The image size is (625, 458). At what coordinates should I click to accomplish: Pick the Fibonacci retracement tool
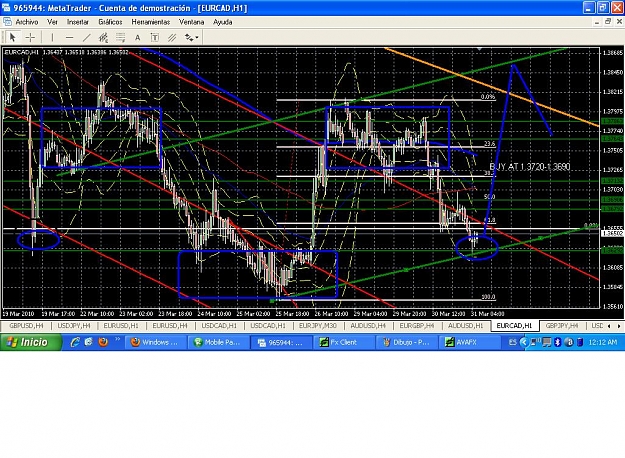[x=120, y=37]
